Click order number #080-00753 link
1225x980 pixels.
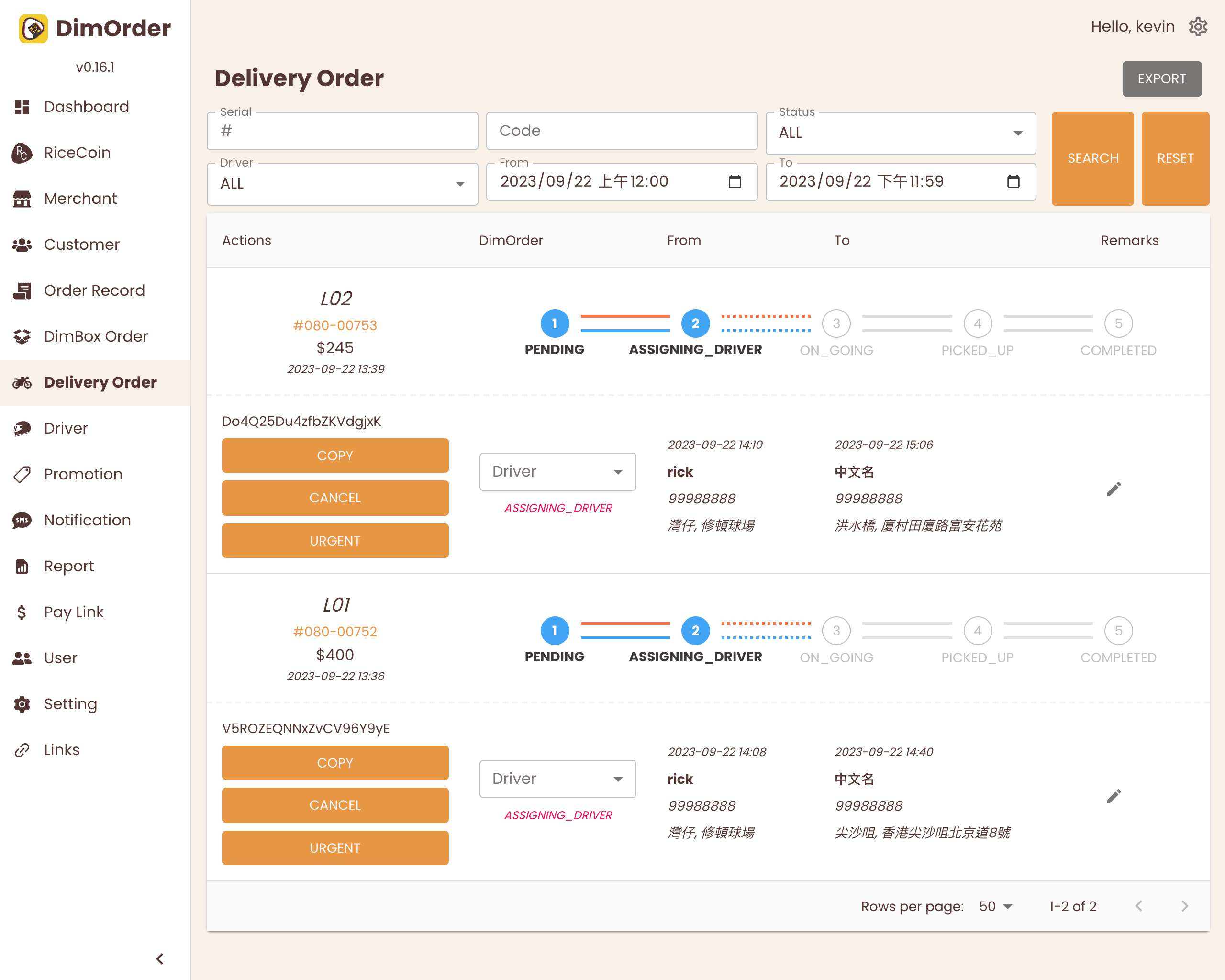[334, 325]
